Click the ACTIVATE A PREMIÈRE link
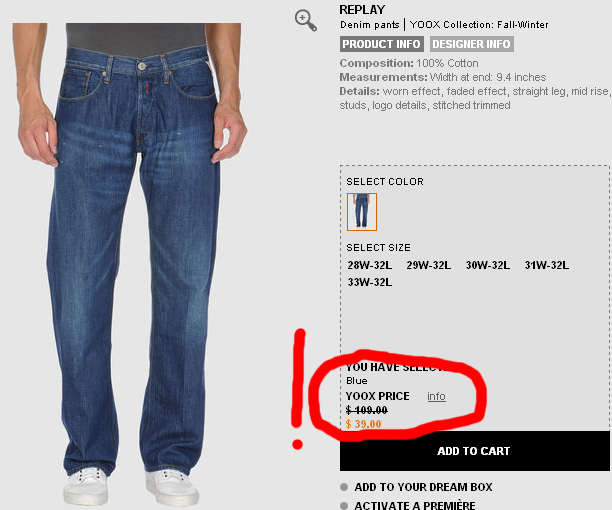 (x=415, y=505)
